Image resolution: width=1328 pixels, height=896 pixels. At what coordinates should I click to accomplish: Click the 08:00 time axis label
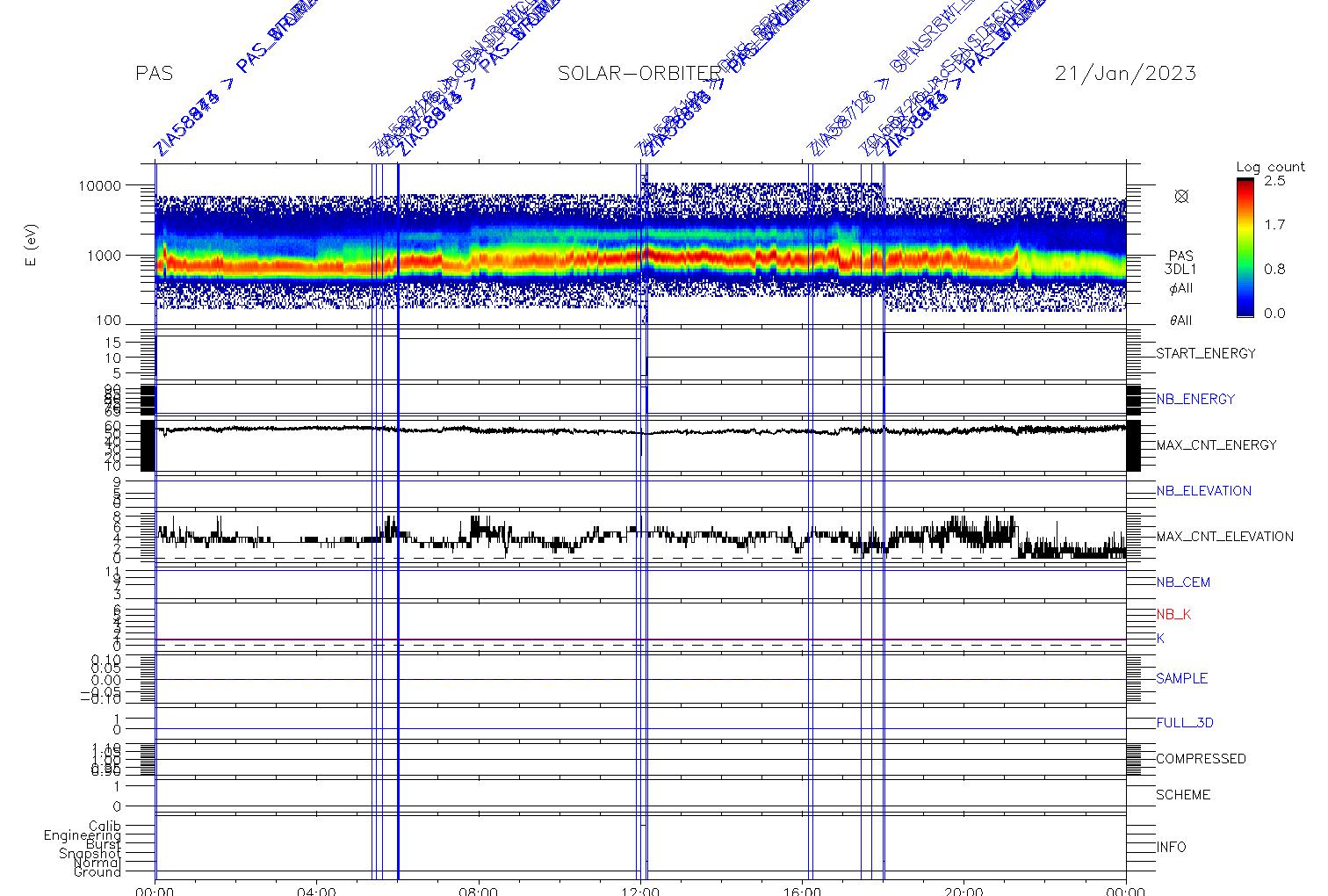click(x=479, y=890)
